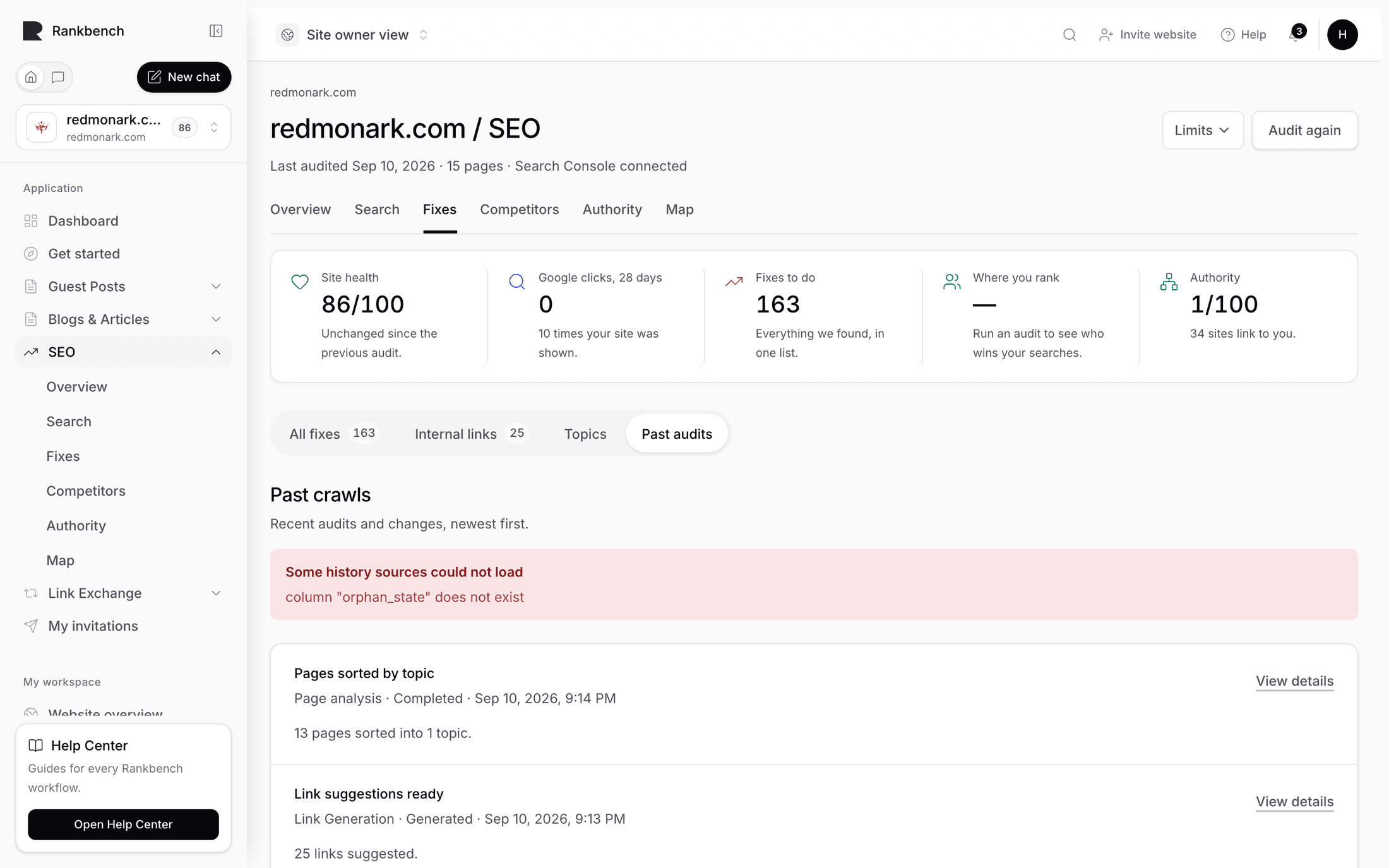Select the Topics filter
The height and width of the screenshot is (868, 1389).
[x=585, y=434]
